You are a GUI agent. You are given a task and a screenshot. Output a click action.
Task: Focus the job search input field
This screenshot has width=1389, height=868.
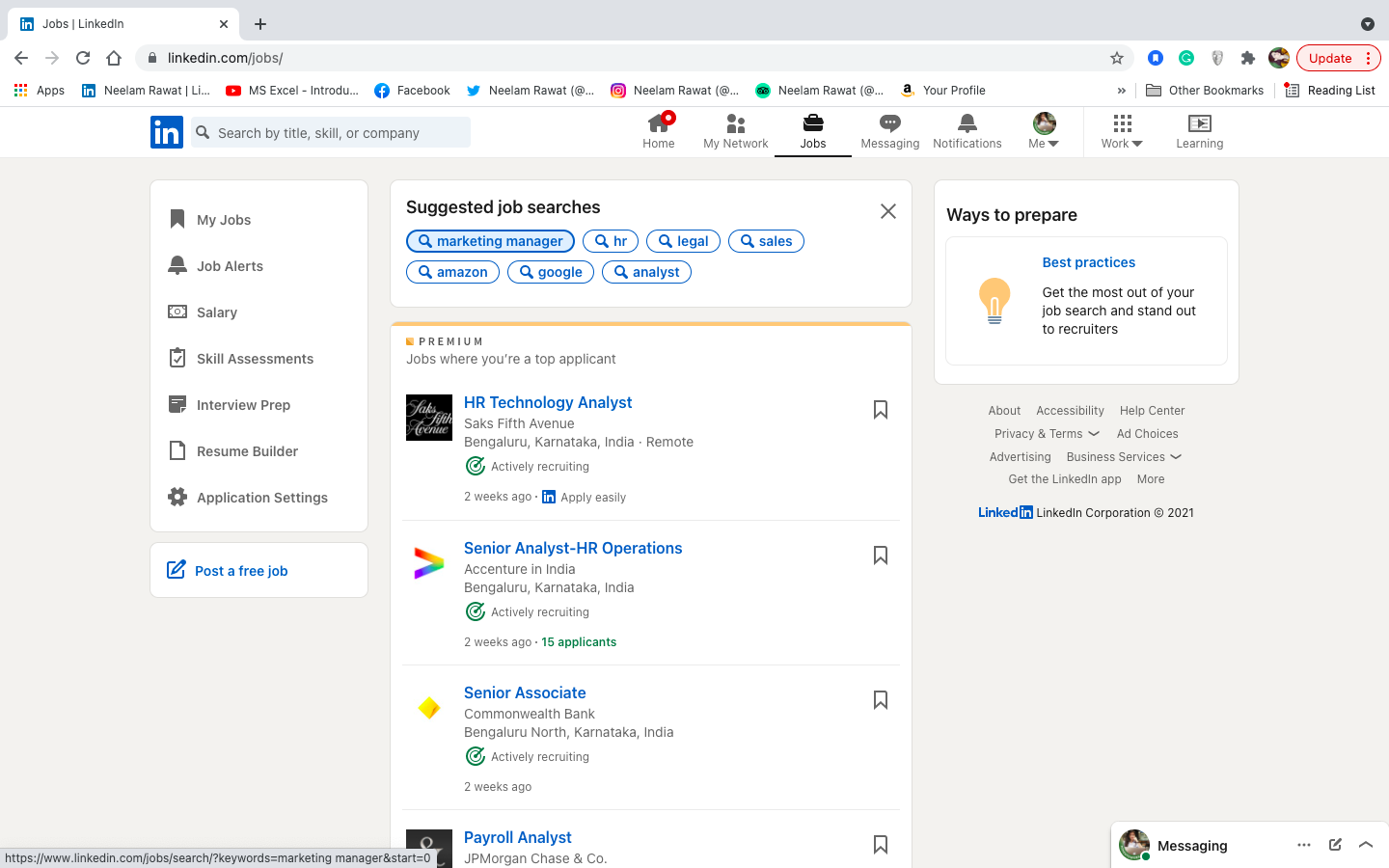coord(331,132)
